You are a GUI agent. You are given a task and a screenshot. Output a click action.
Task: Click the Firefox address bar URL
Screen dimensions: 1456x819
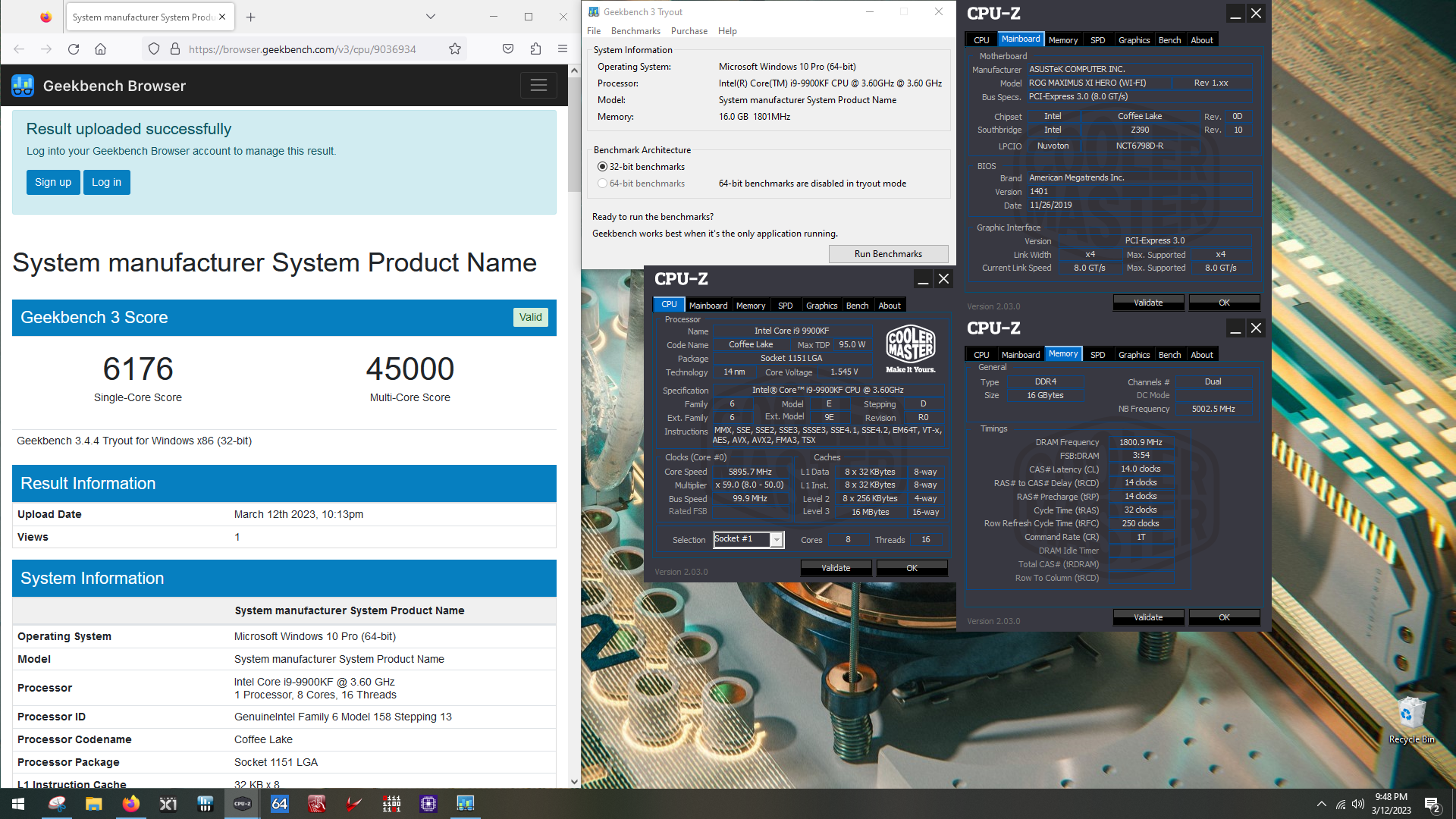(x=302, y=49)
